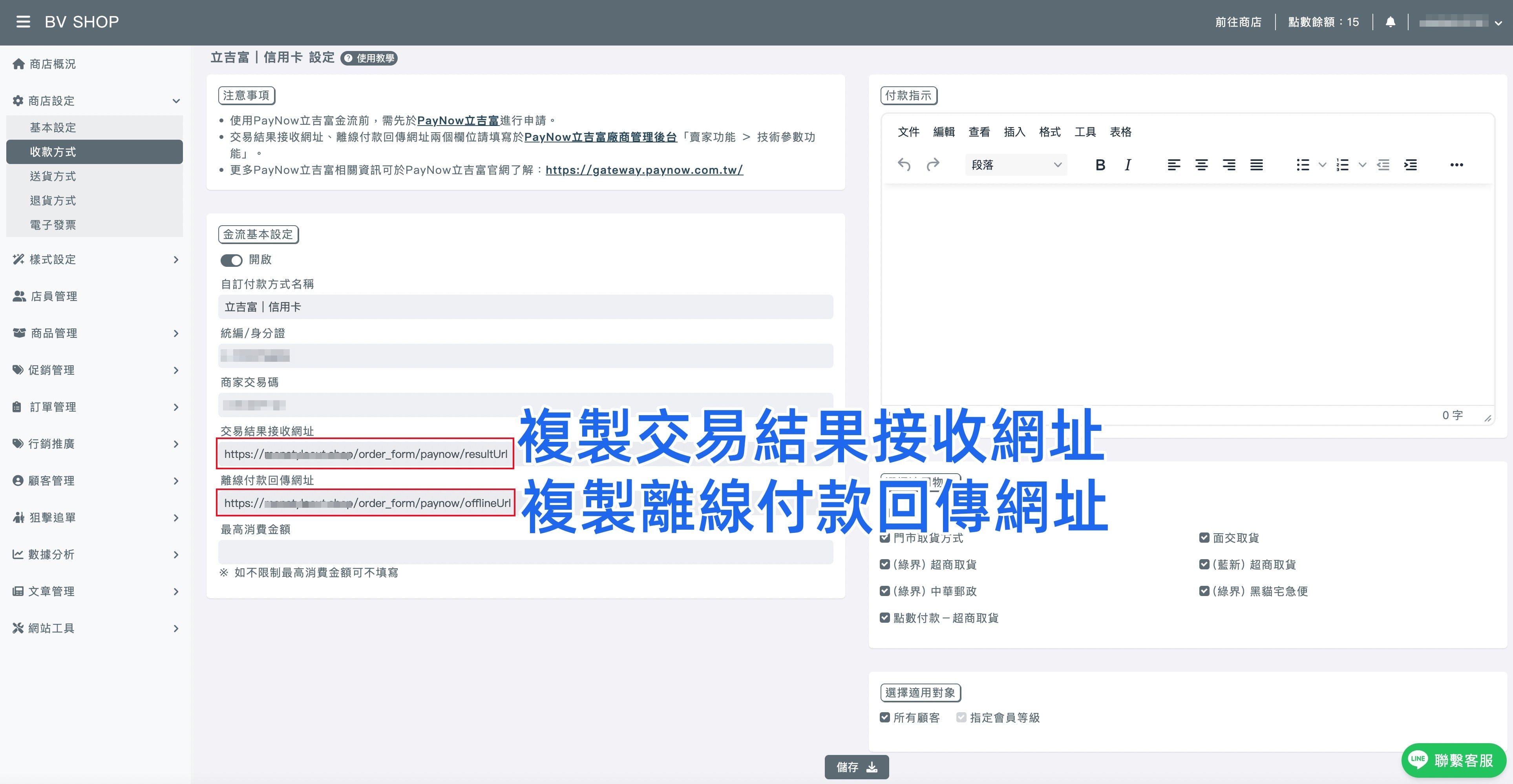The width and height of the screenshot is (1513, 784).
Task: Redo the edit in the editor toolbar
Action: coord(933,165)
